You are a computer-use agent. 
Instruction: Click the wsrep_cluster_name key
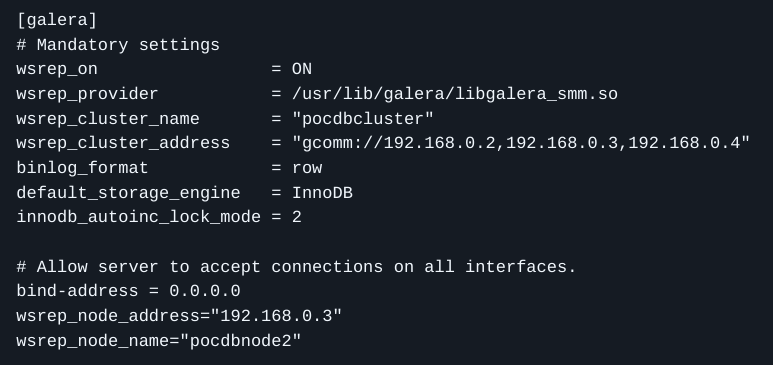pyautogui.click(x=108, y=119)
